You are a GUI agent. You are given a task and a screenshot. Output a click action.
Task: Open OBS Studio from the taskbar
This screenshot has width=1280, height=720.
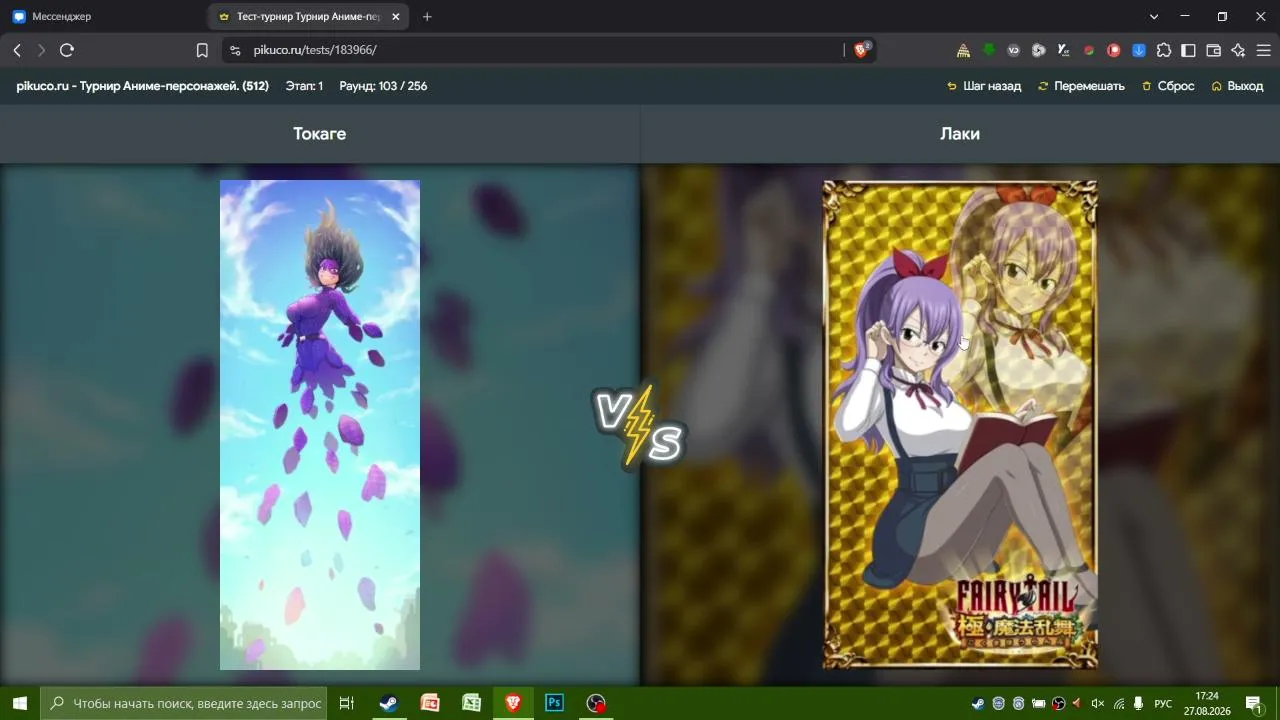(596, 703)
